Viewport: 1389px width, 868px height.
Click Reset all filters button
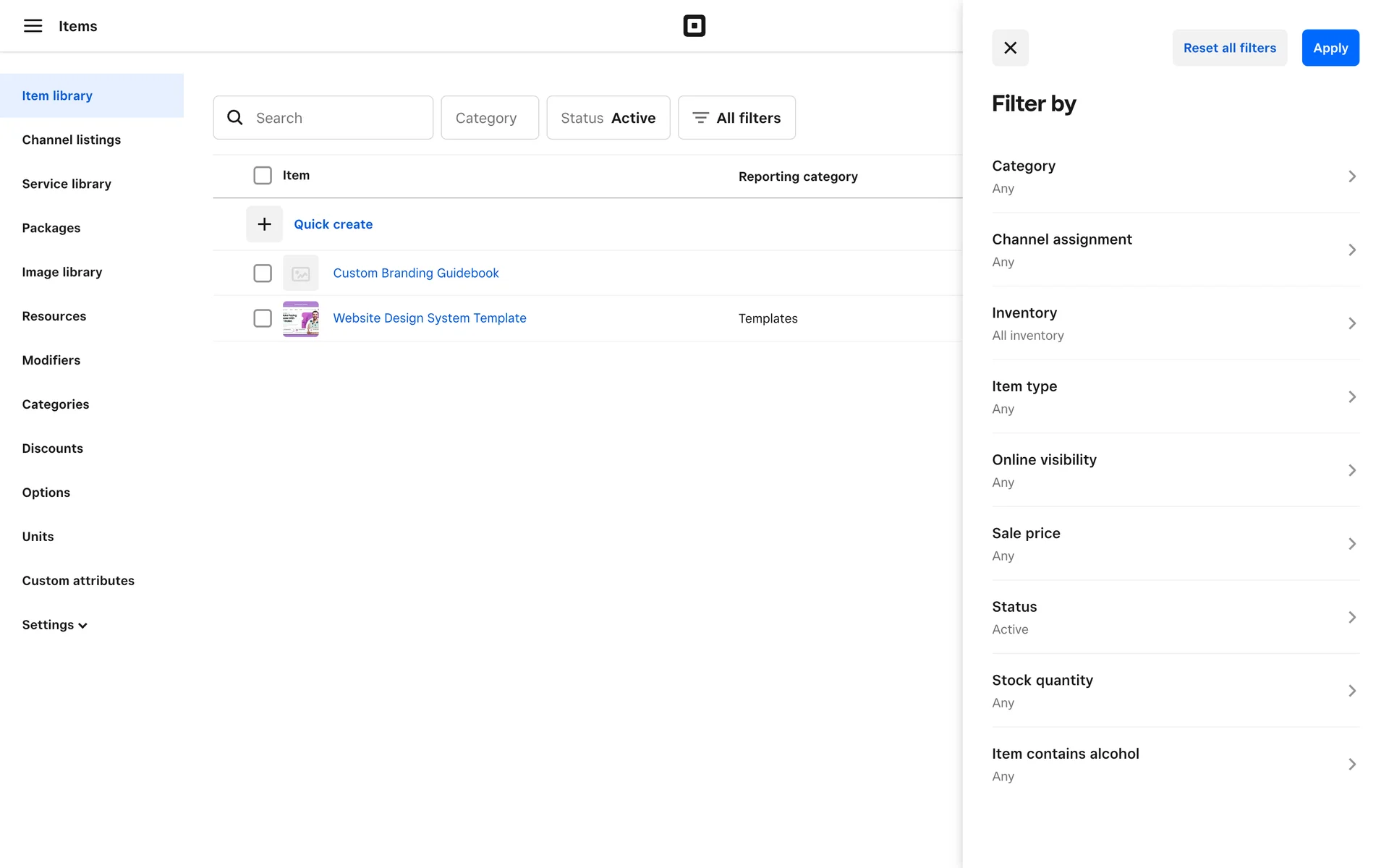pyautogui.click(x=1229, y=48)
